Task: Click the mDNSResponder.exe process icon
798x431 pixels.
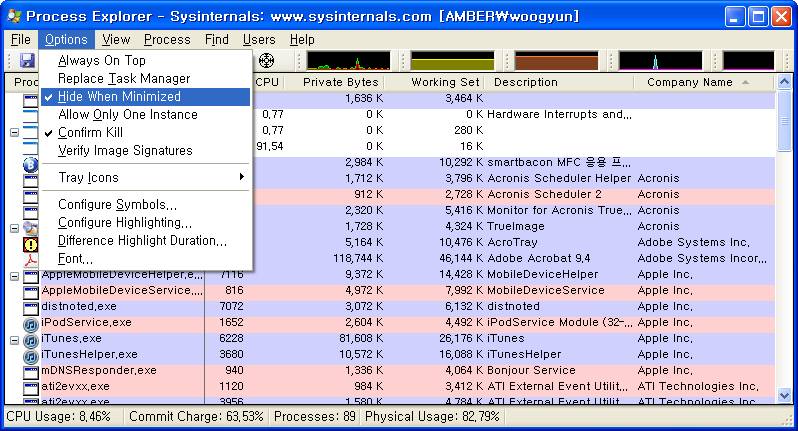Action: click(x=31, y=372)
